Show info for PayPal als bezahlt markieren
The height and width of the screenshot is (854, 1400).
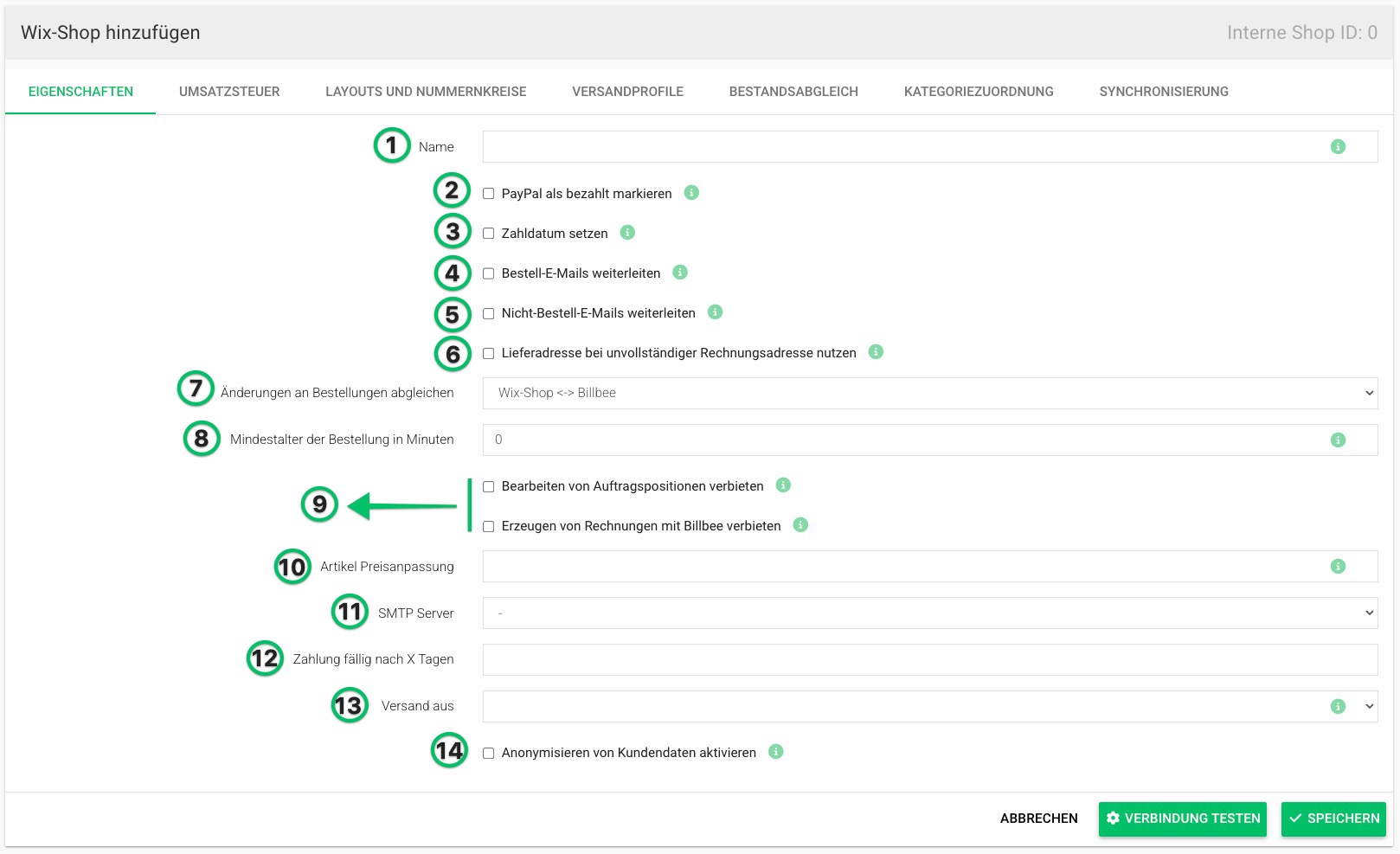coord(691,193)
